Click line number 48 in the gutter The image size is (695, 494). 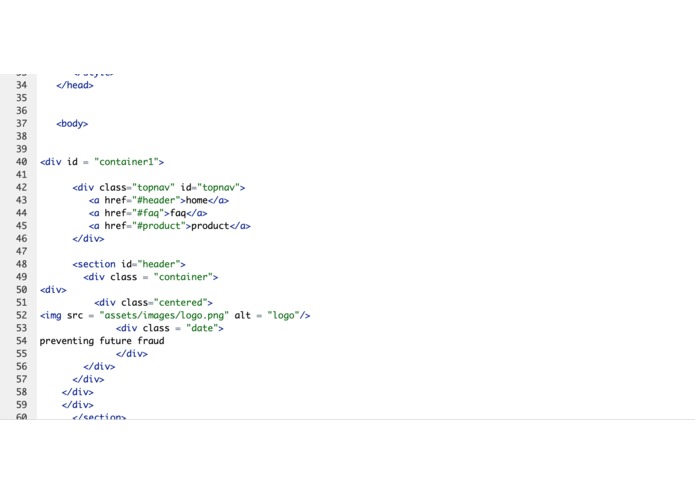click(21, 264)
